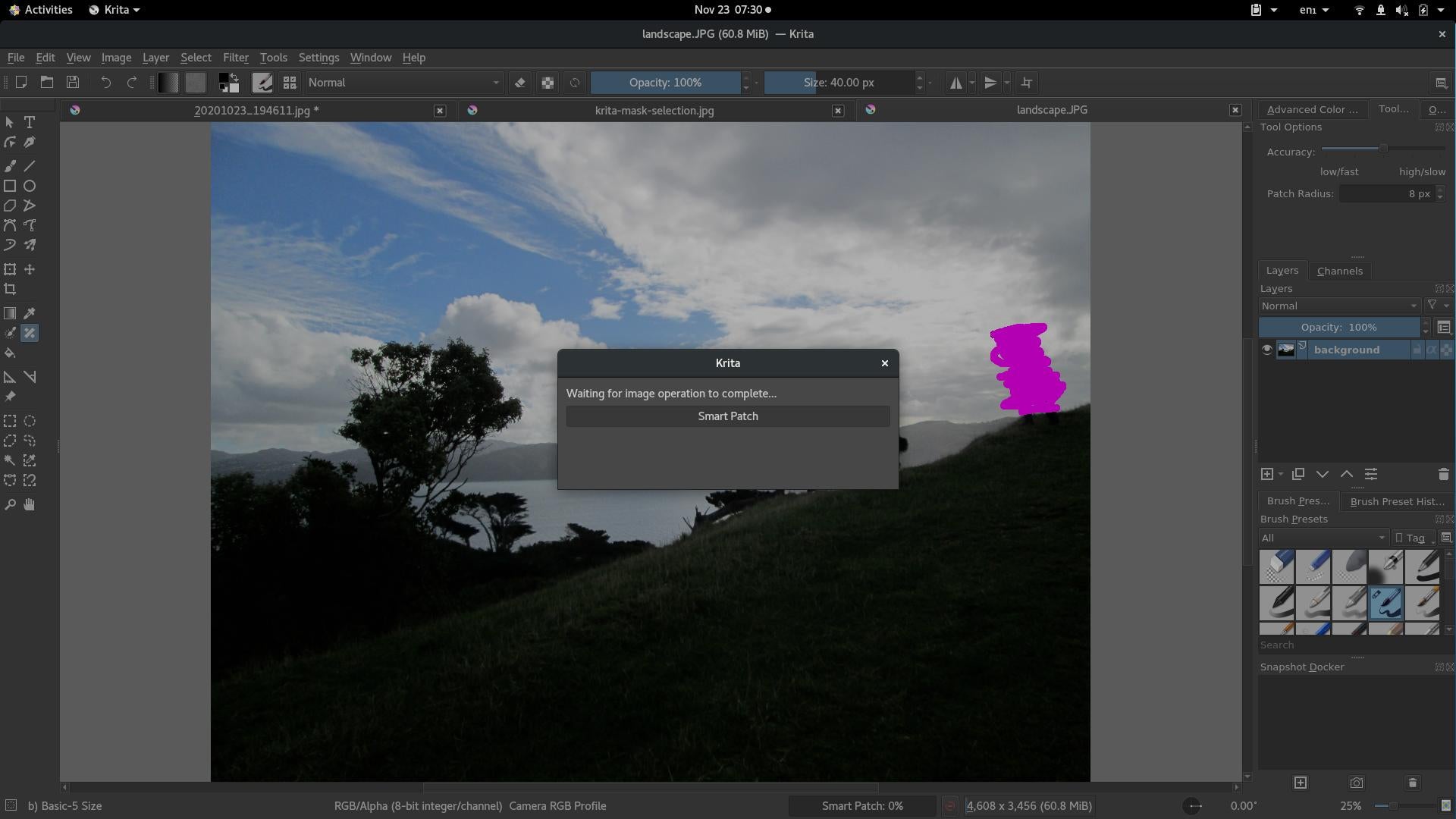Toggle background layer visibility
Viewport: 1456px width, 819px height.
[x=1267, y=350]
